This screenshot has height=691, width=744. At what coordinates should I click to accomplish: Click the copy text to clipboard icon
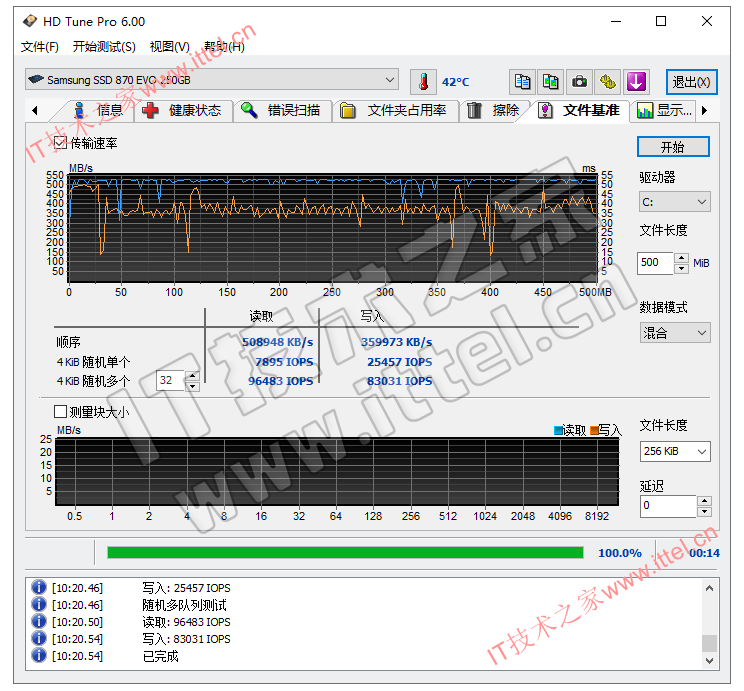521,81
